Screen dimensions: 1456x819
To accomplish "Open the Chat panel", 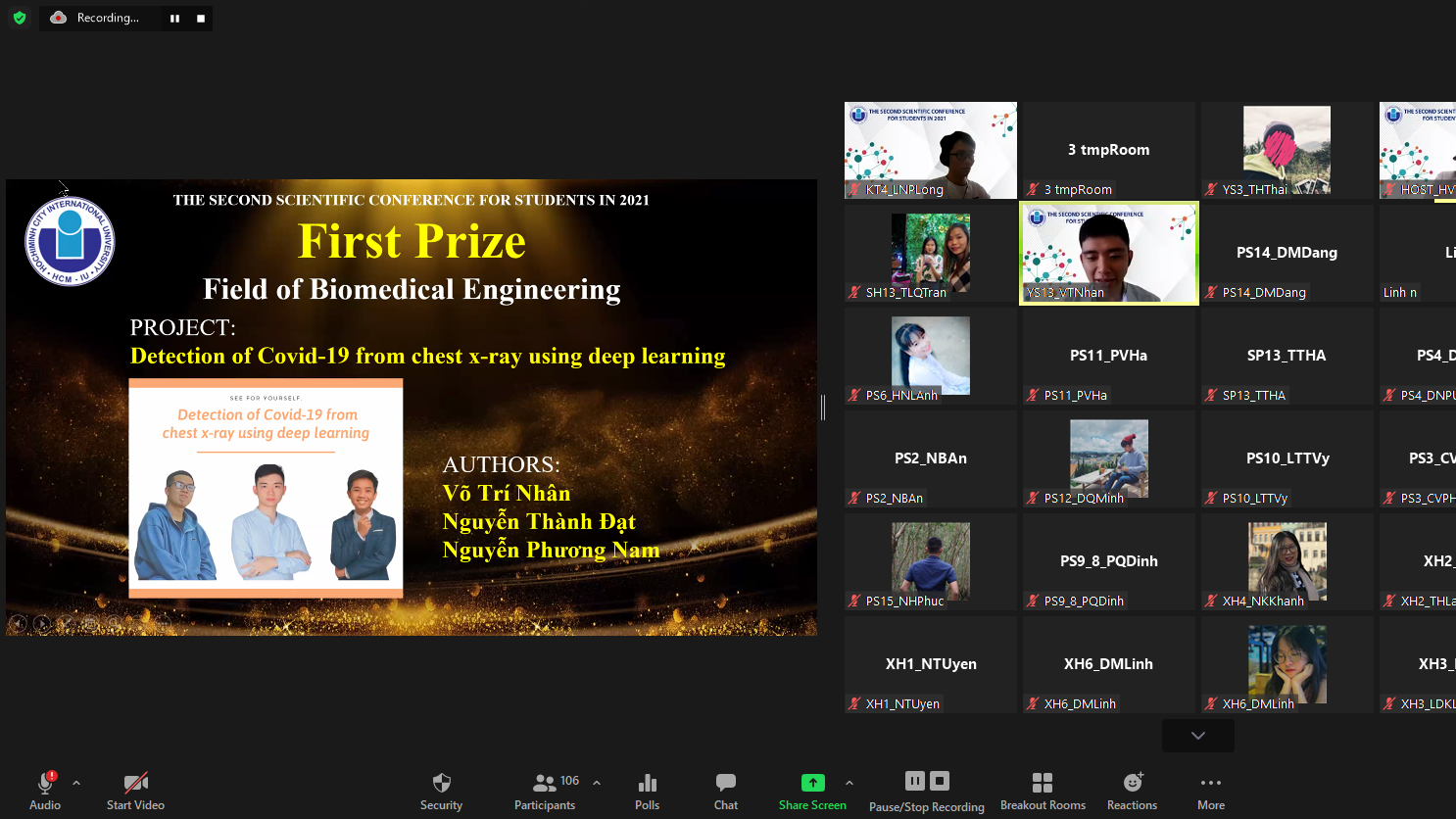I will [x=726, y=791].
